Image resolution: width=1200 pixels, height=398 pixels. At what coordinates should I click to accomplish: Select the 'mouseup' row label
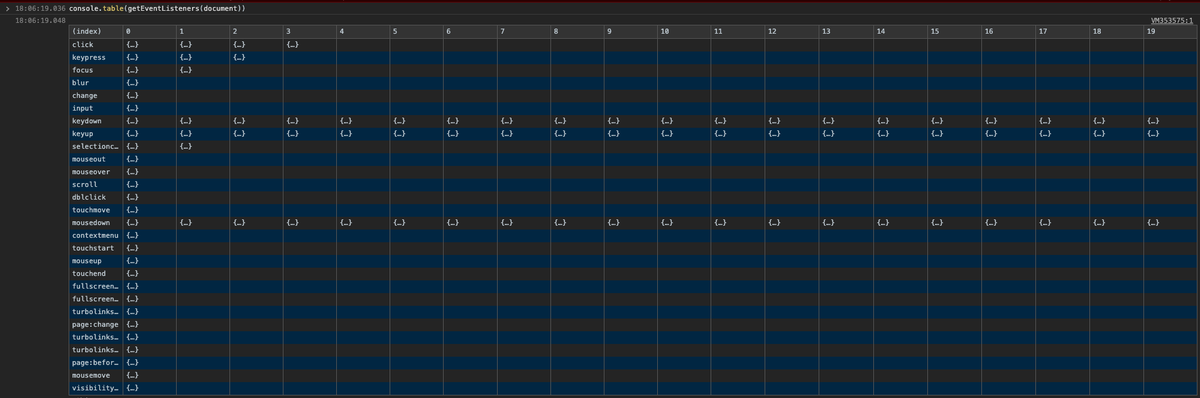(x=87, y=260)
